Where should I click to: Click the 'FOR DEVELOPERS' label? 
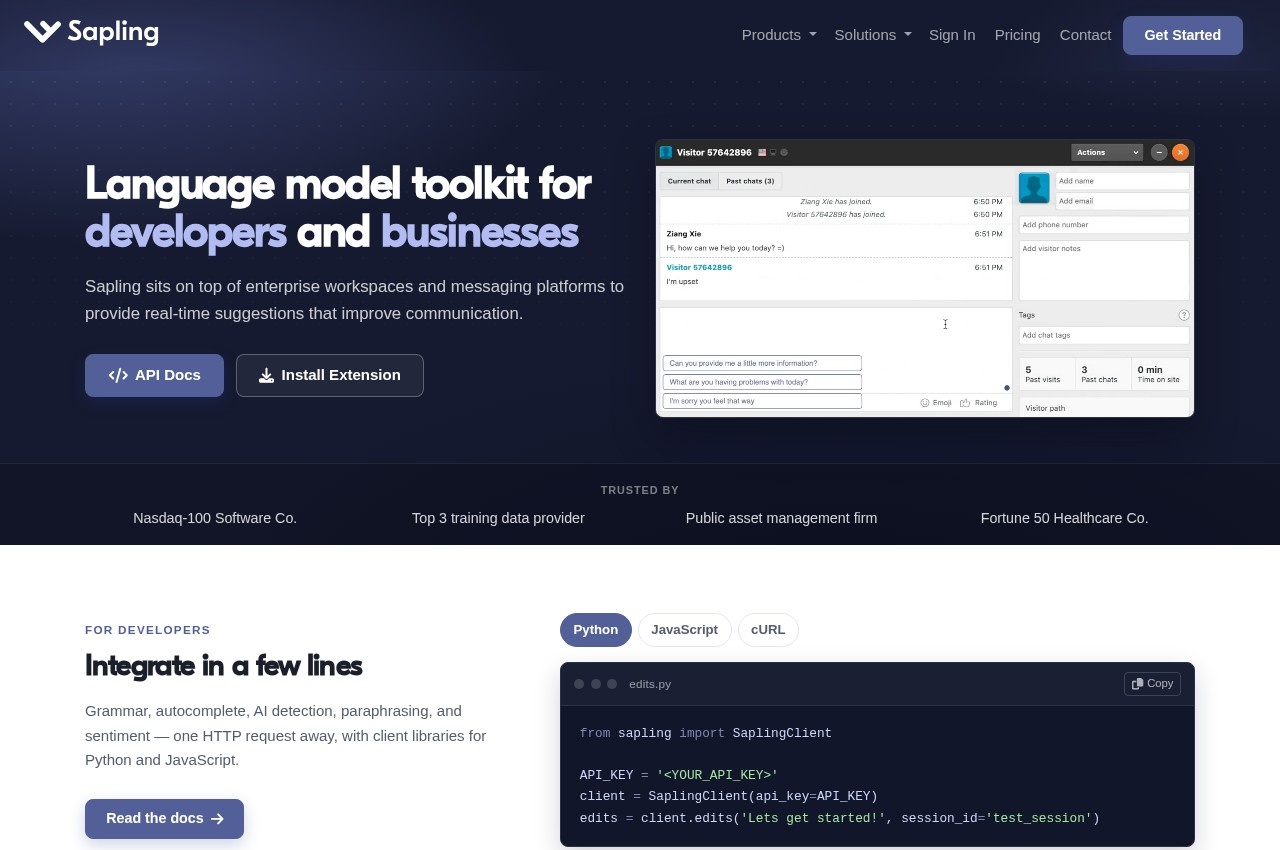tap(148, 630)
